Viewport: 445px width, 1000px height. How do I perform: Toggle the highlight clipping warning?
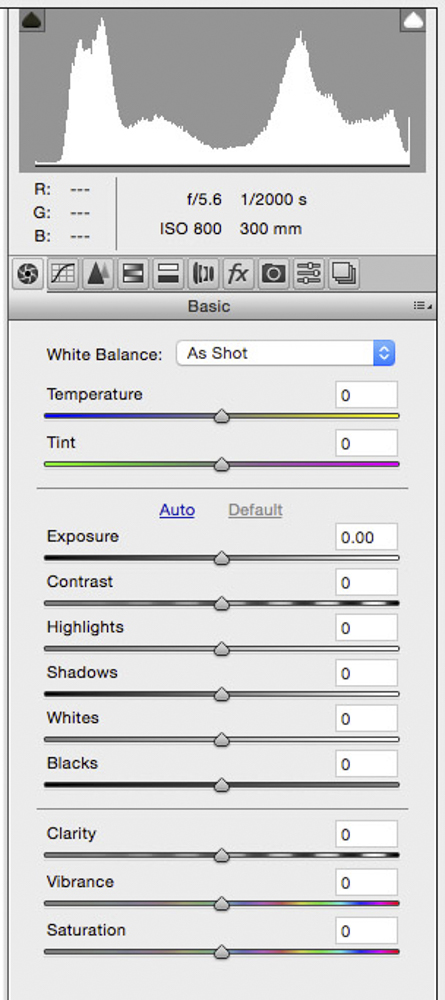[413, 20]
